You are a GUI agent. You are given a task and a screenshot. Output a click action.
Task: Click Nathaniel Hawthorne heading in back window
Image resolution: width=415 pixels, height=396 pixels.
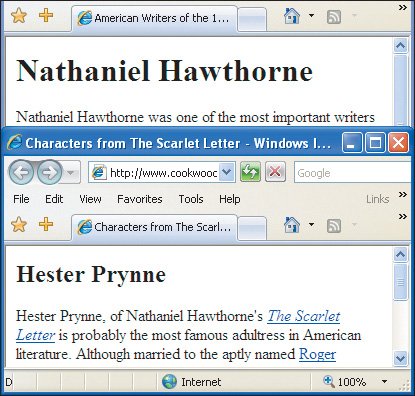(x=164, y=71)
